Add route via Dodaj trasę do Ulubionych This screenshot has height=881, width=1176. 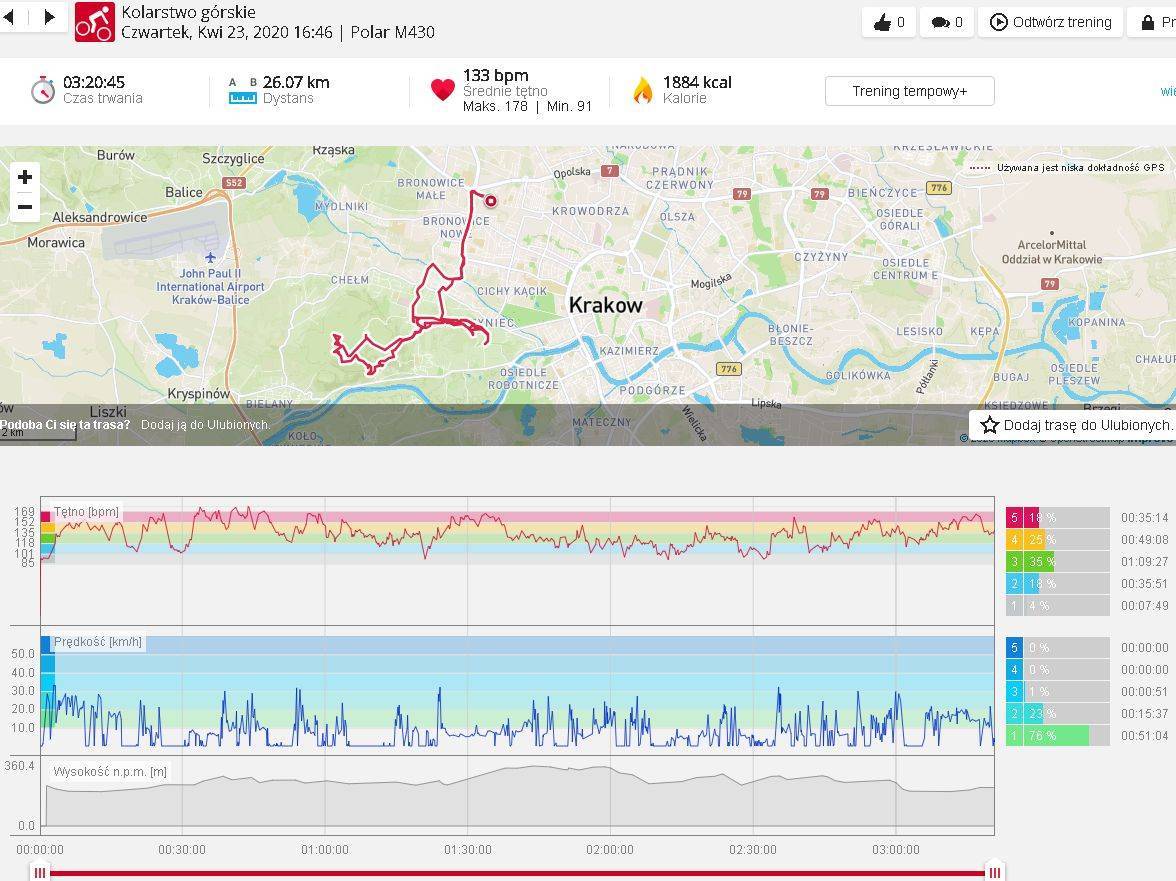coord(1074,425)
